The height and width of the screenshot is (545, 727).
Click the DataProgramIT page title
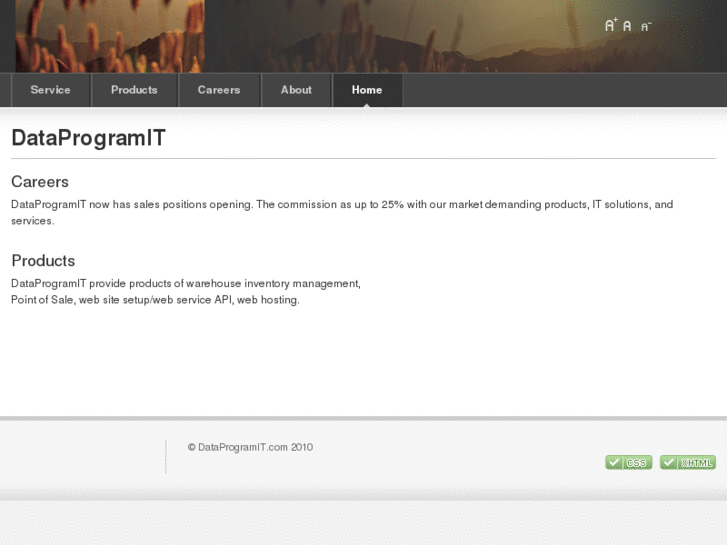pos(88,138)
